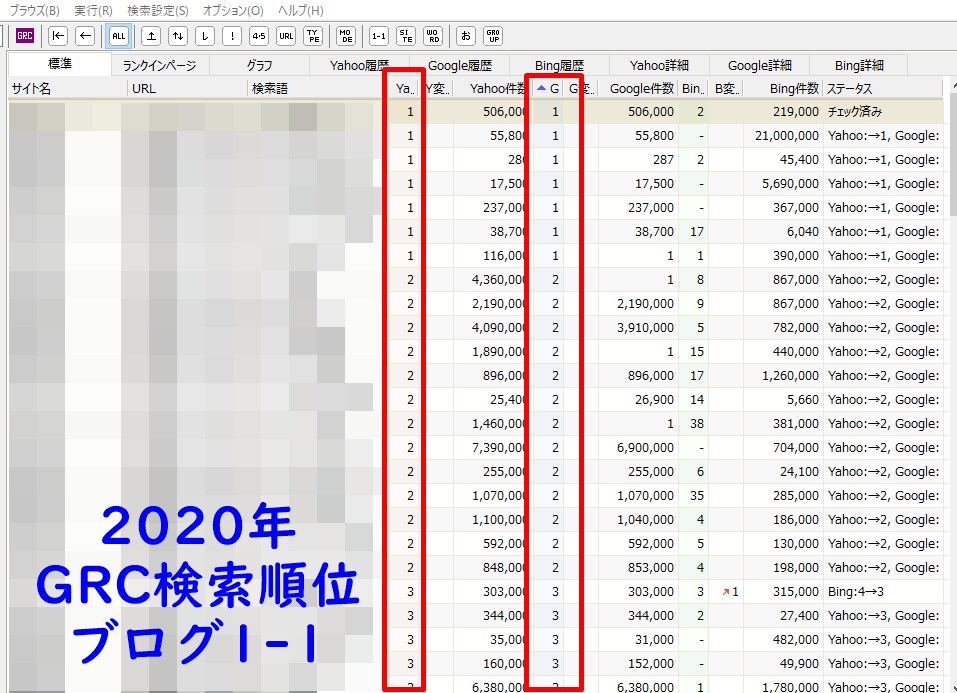Click the TYPE toolbar icon

tap(313, 36)
